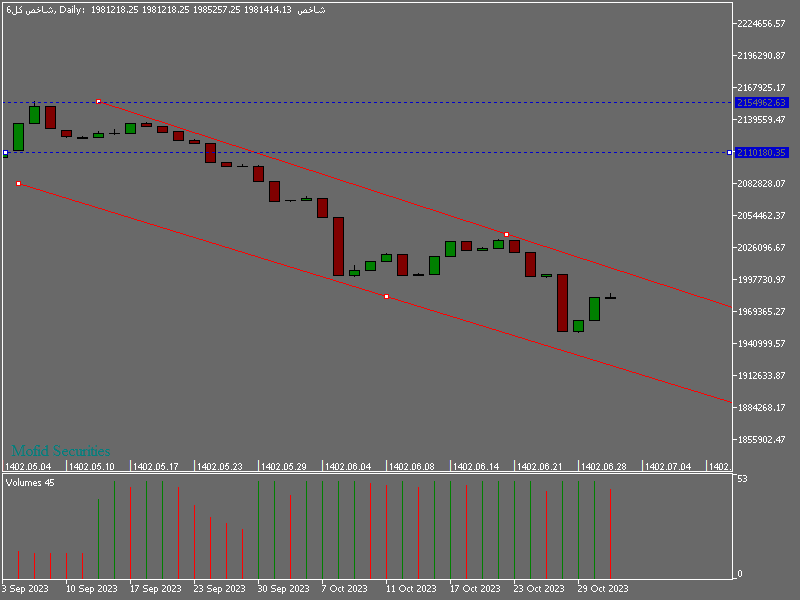
Task: Select the last candlestick on the chart
Action: point(610,297)
